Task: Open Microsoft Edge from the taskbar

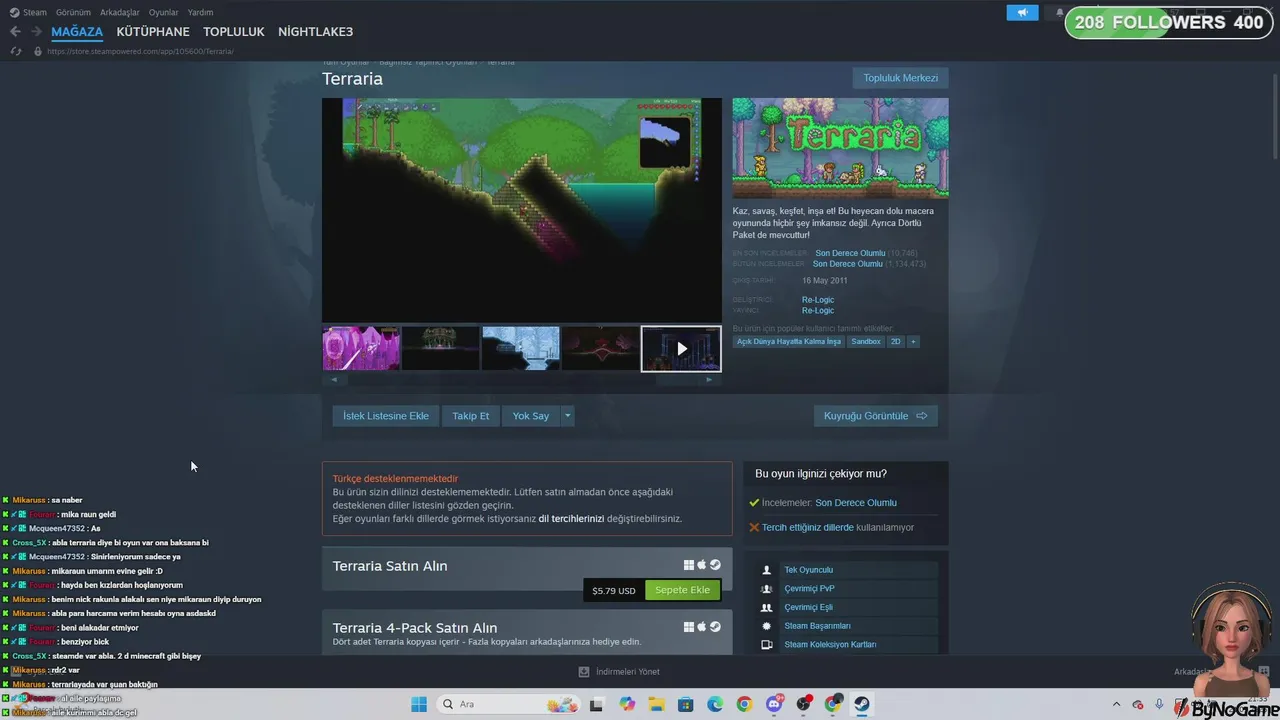Action: [x=715, y=704]
